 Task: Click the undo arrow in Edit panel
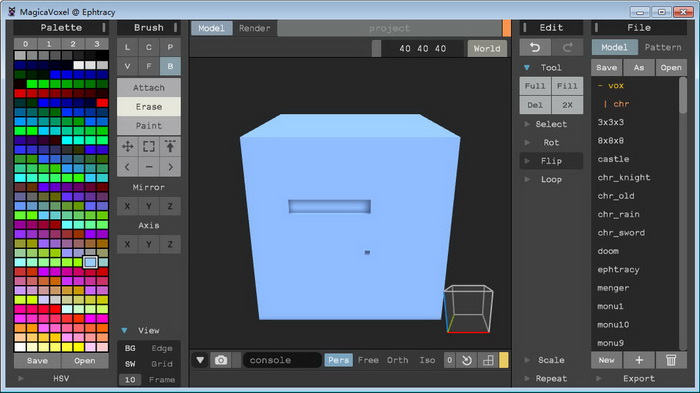(x=535, y=47)
